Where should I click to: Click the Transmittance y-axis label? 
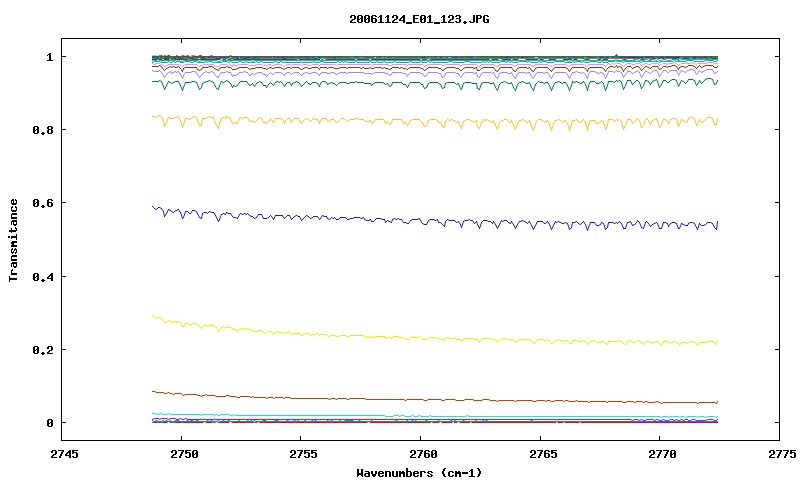(x=13, y=240)
